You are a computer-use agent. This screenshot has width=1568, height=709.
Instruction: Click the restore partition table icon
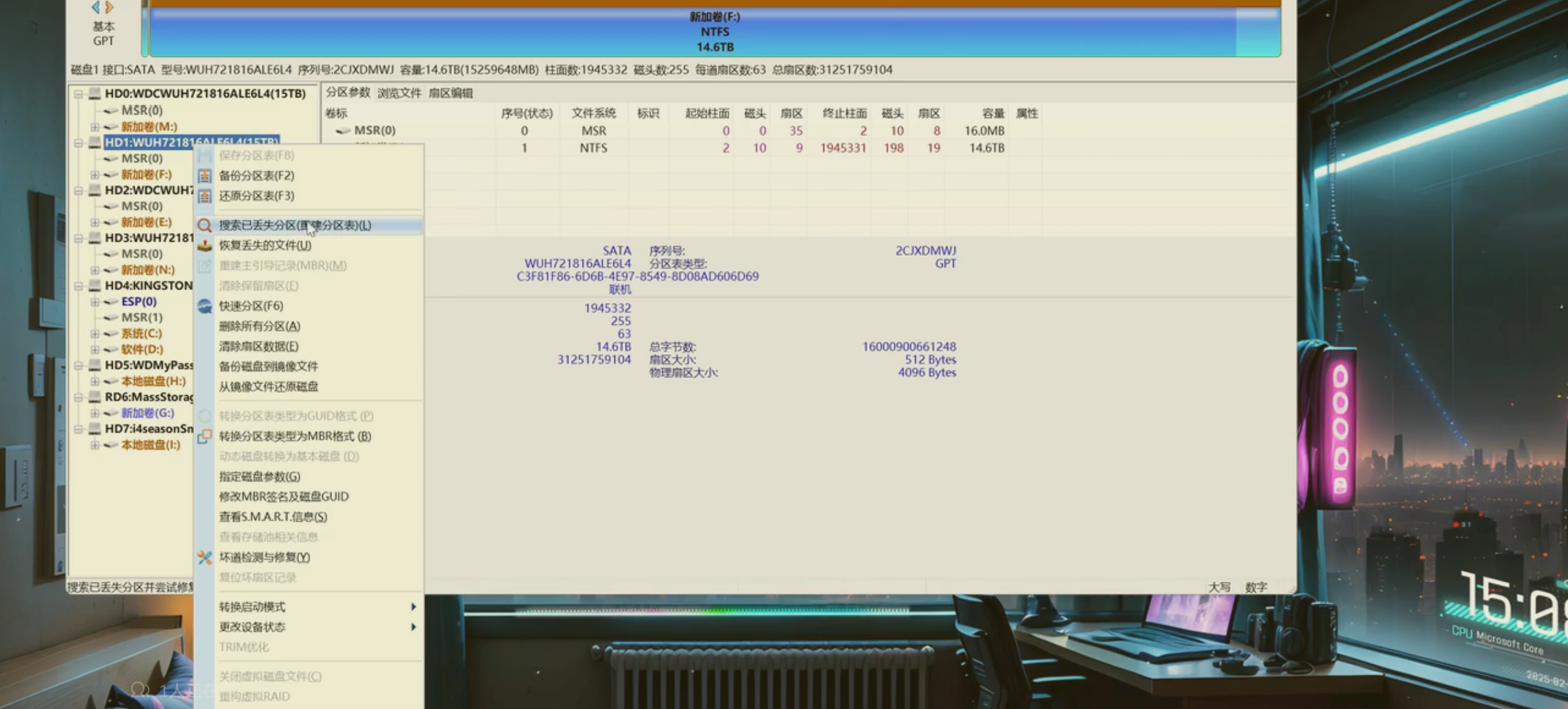[204, 196]
